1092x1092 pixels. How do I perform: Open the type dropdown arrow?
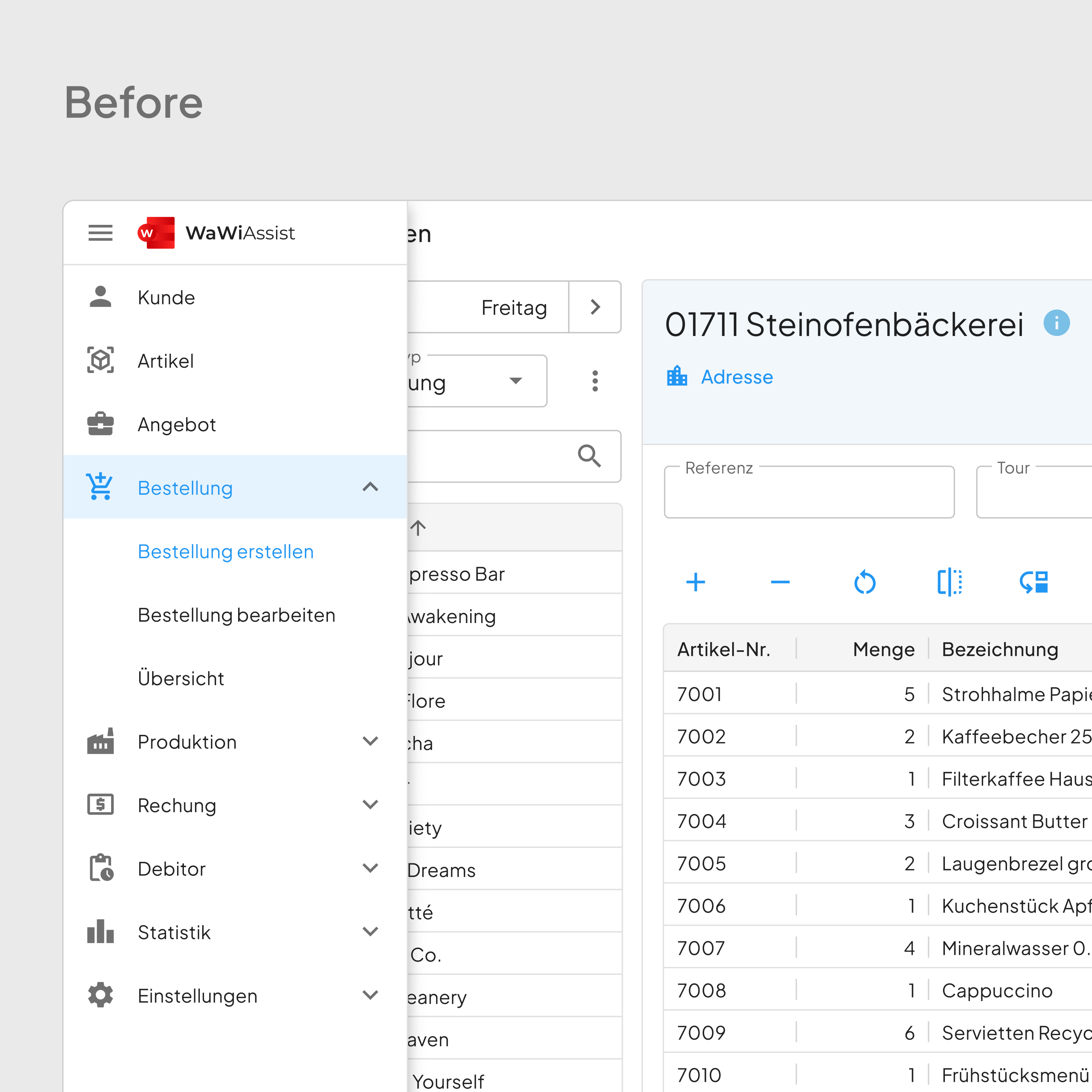[x=516, y=381]
